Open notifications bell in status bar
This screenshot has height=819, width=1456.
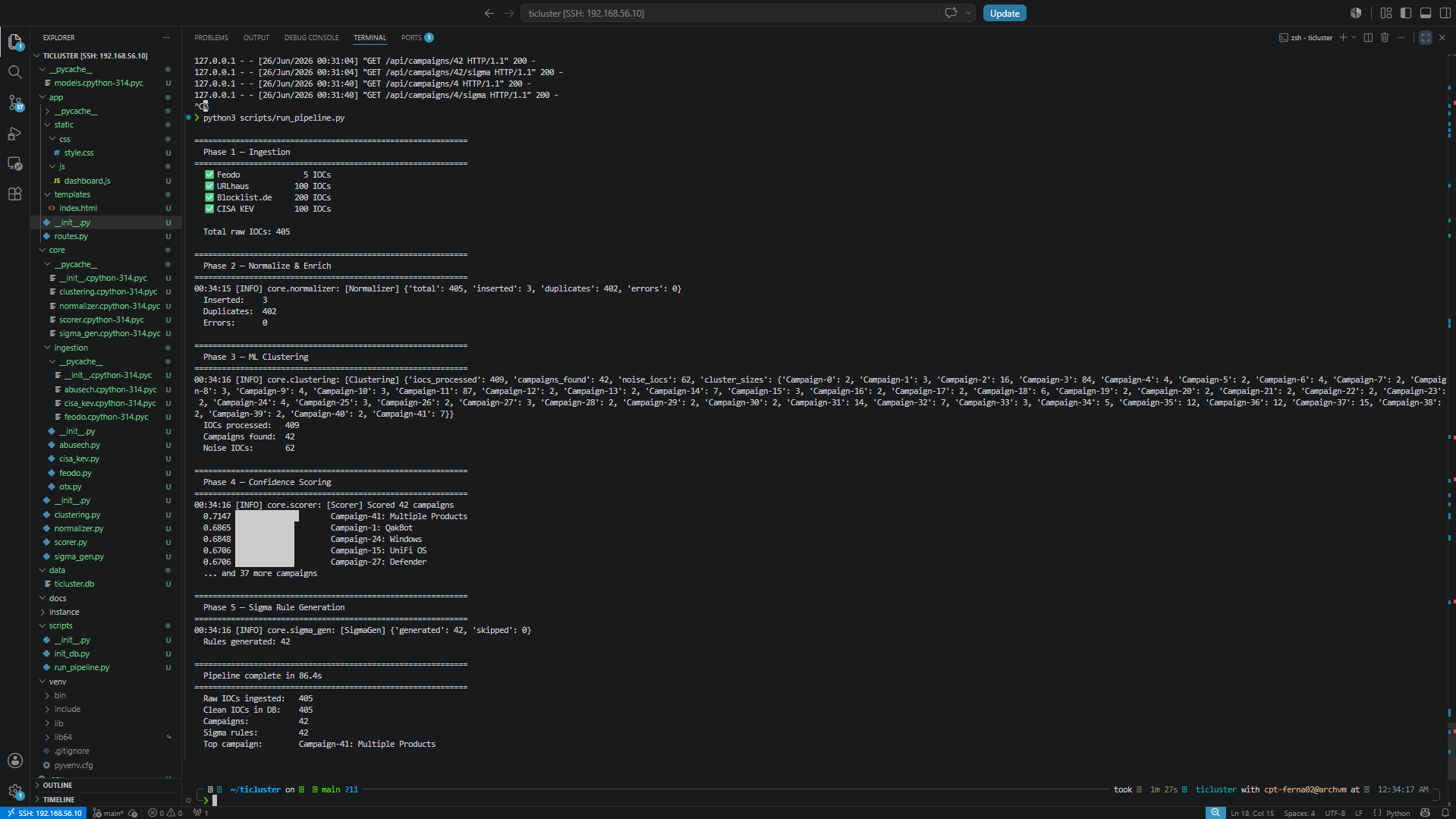(1445, 813)
